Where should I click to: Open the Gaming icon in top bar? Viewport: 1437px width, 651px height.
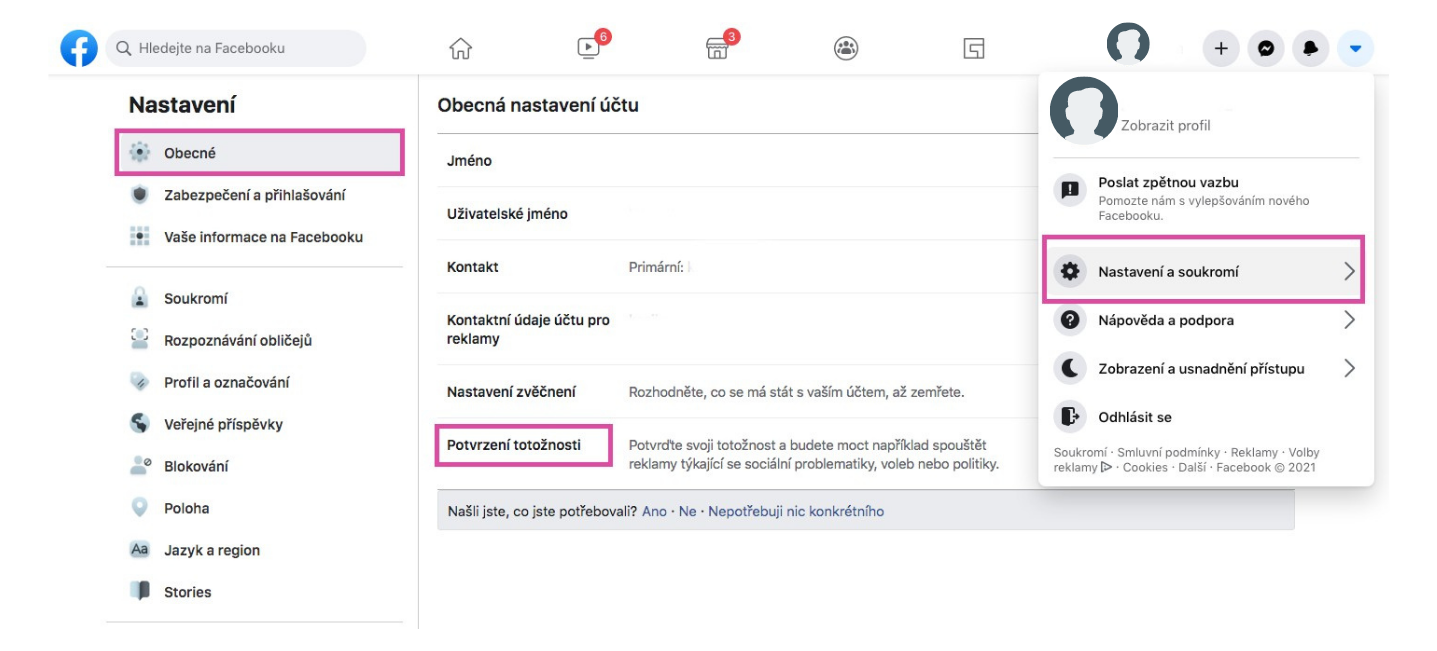(x=974, y=48)
